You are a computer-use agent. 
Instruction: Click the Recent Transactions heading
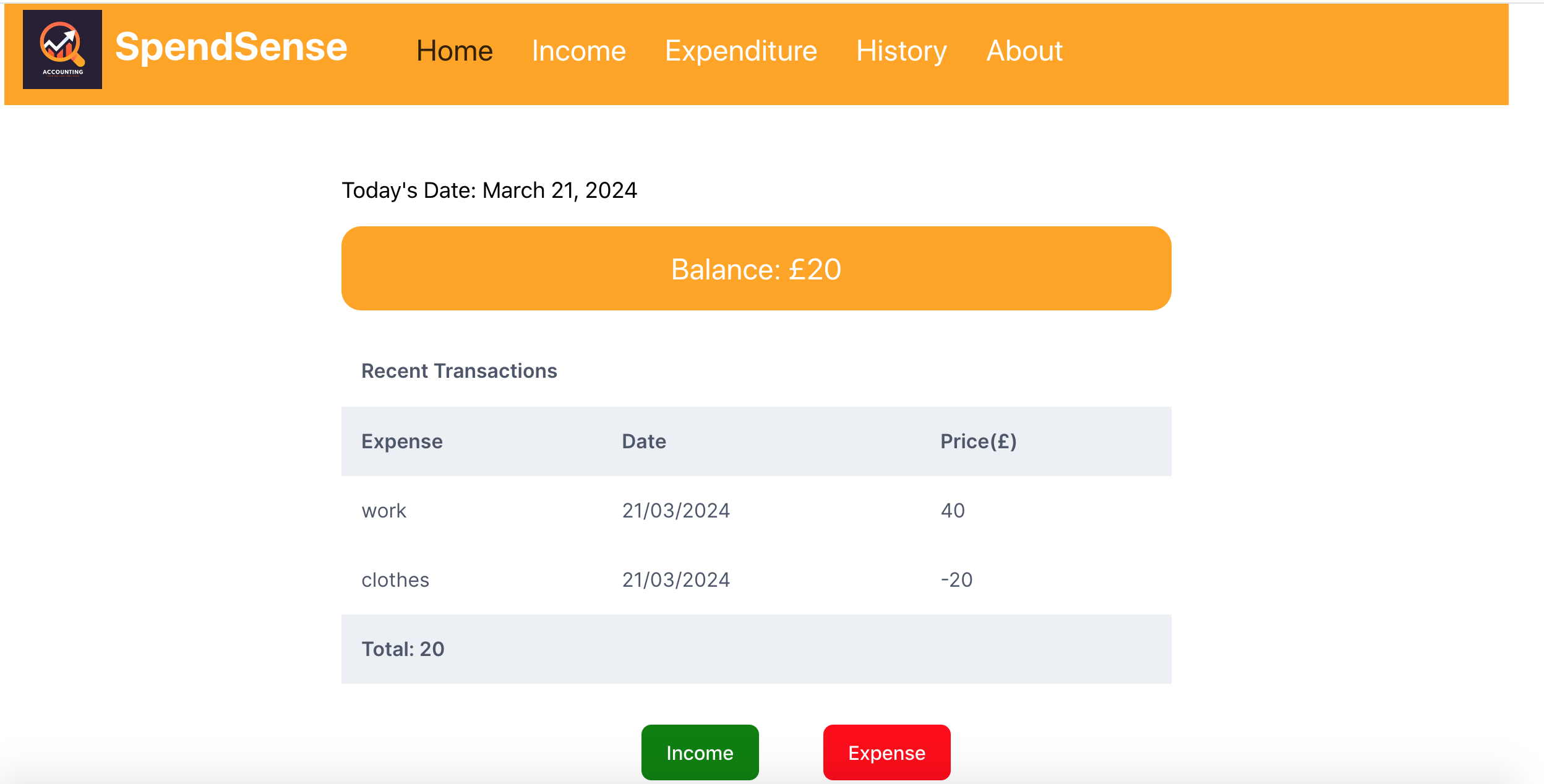(459, 371)
